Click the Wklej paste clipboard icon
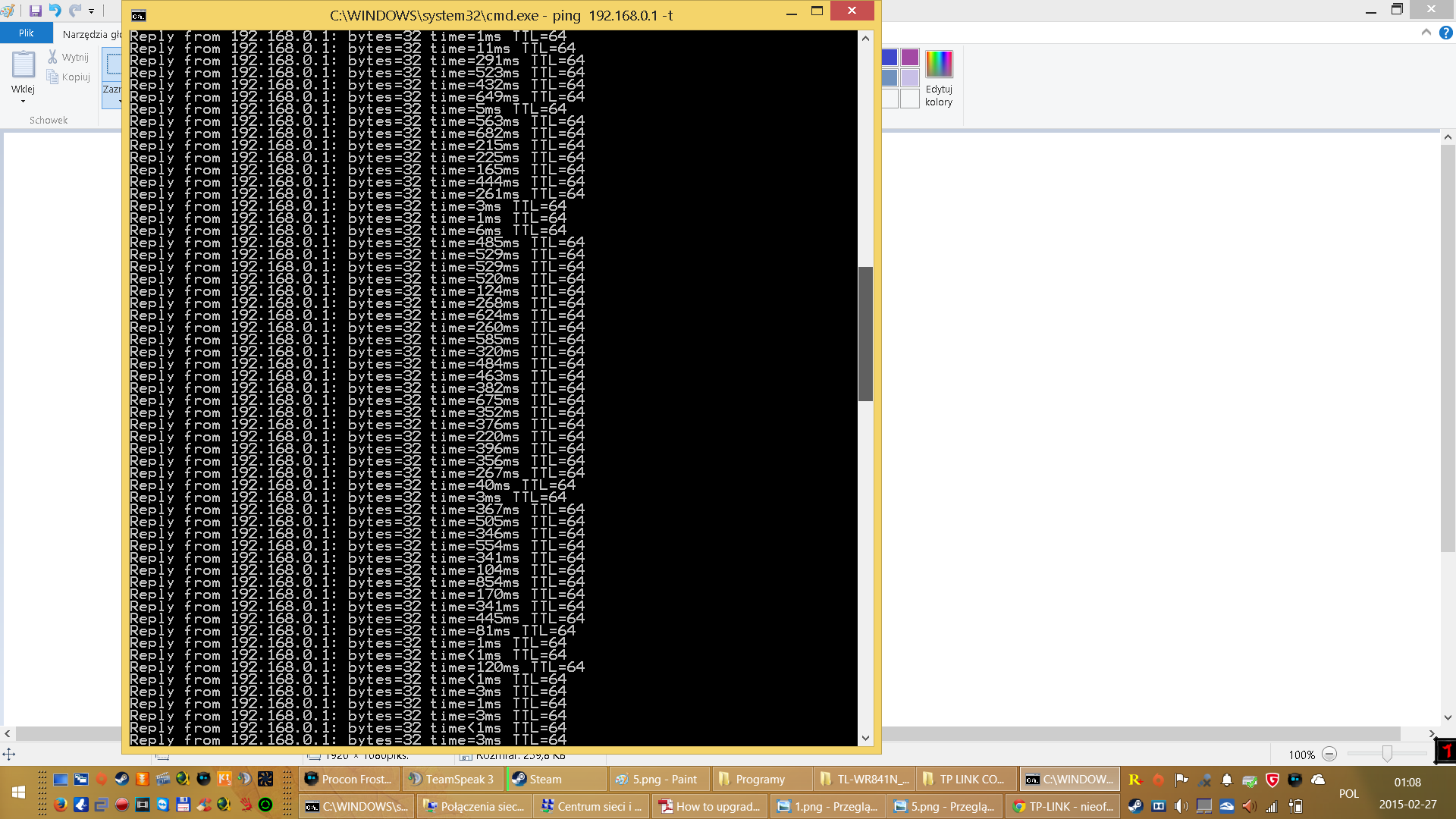The image size is (1456, 819). (x=23, y=65)
